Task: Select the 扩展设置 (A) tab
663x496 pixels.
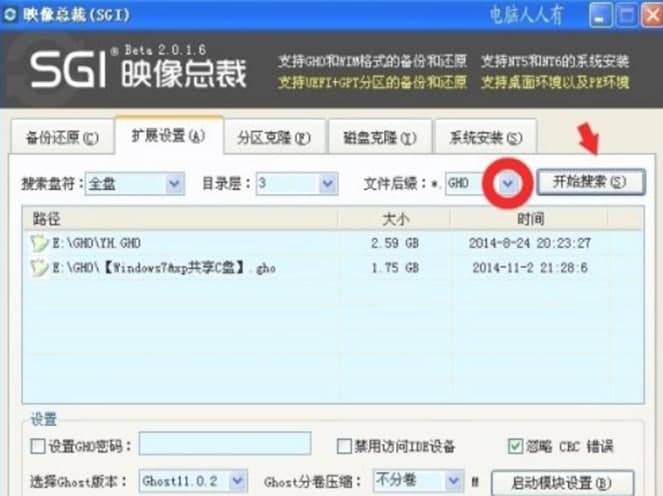Action: (169, 136)
